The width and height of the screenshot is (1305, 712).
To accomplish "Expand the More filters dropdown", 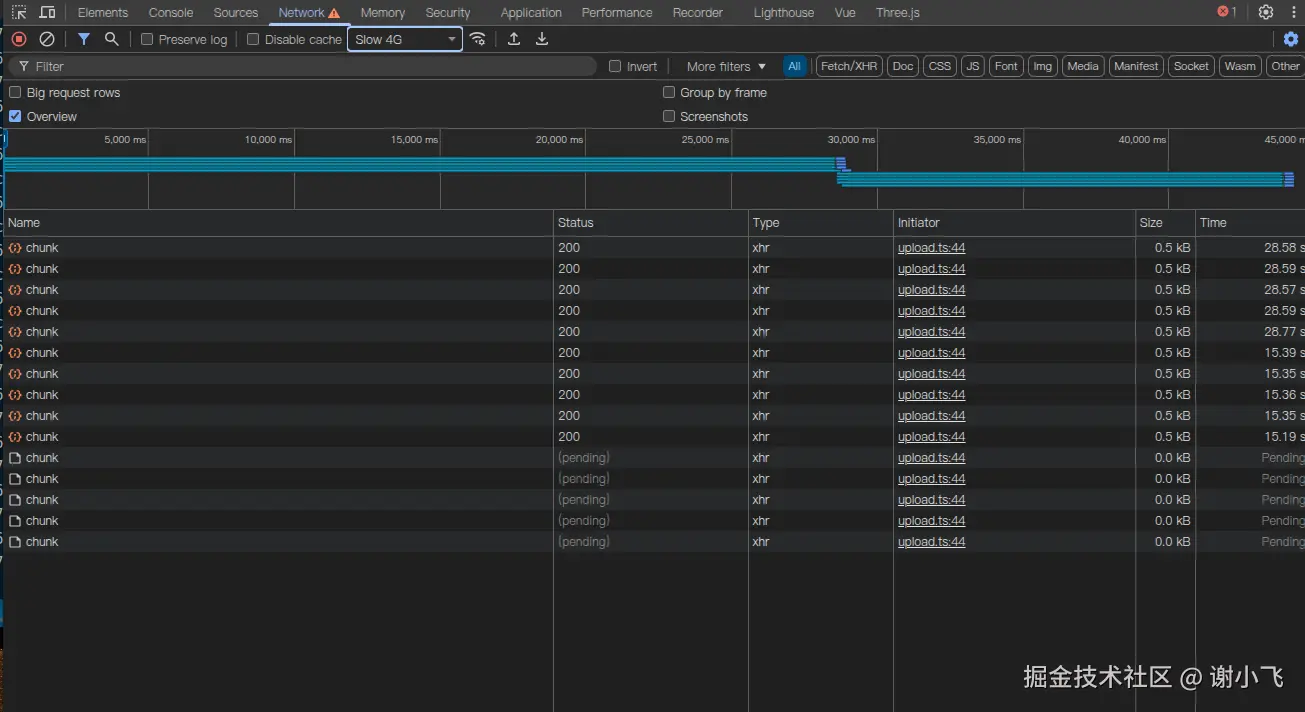I will [x=727, y=66].
